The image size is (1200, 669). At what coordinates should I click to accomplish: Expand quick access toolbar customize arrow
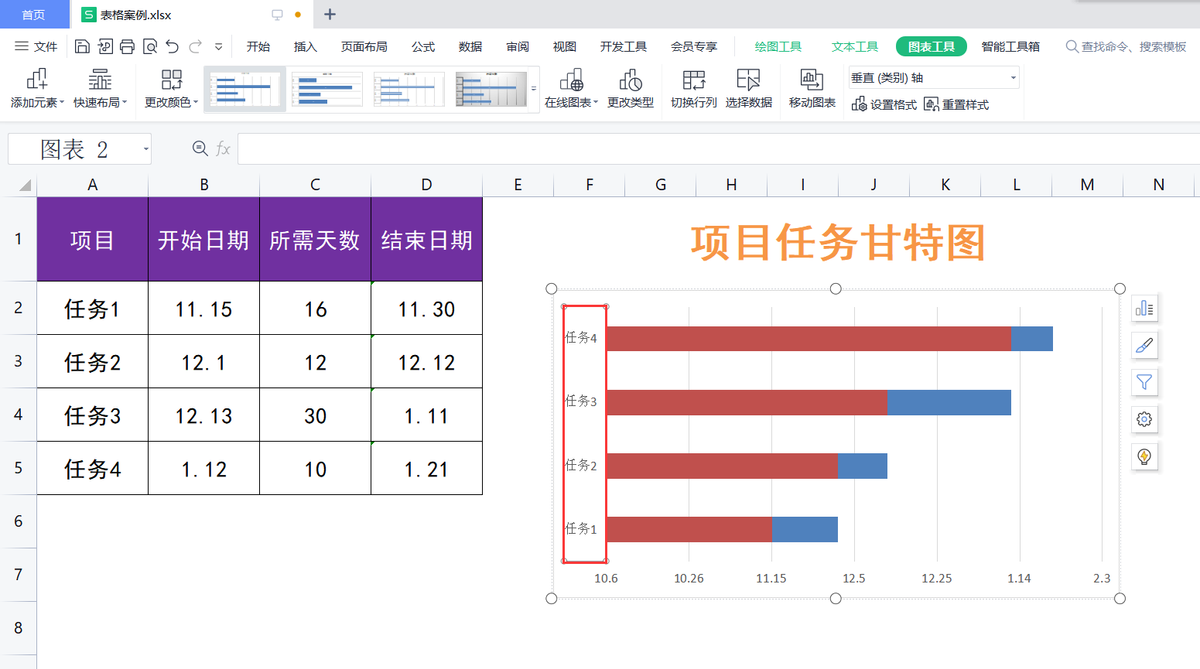tap(218, 46)
